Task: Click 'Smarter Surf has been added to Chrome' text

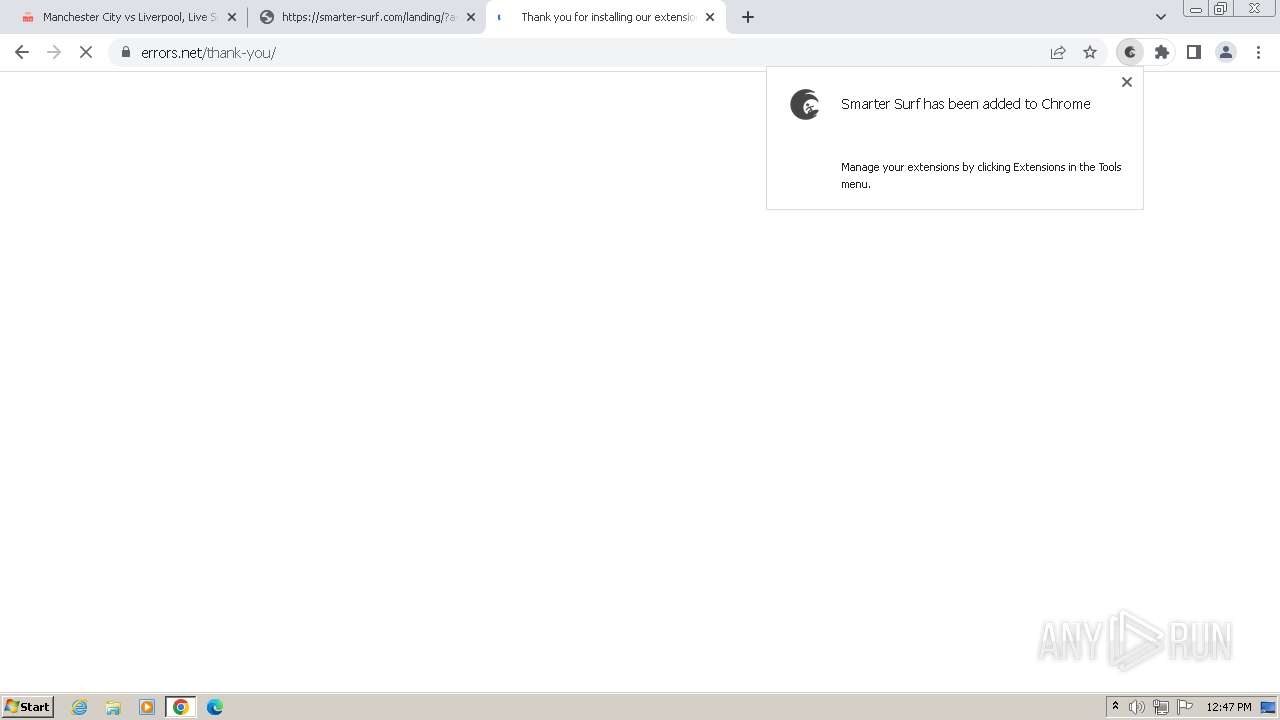Action: [965, 104]
